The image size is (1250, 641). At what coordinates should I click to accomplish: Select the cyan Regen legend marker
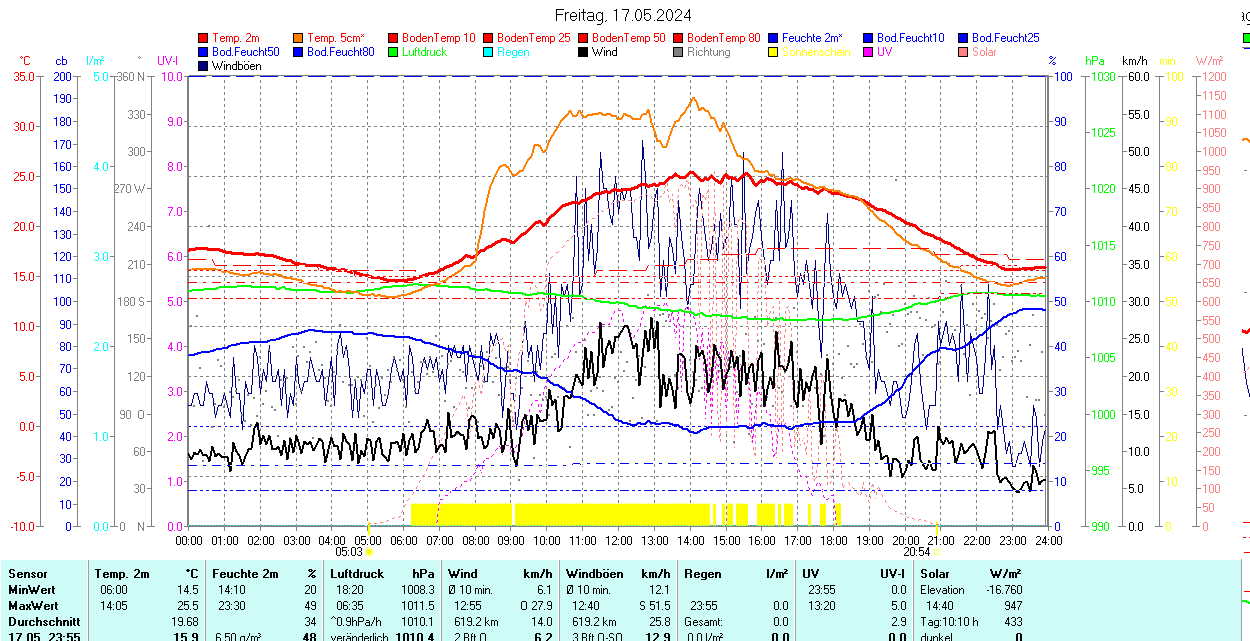(x=489, y=52)
